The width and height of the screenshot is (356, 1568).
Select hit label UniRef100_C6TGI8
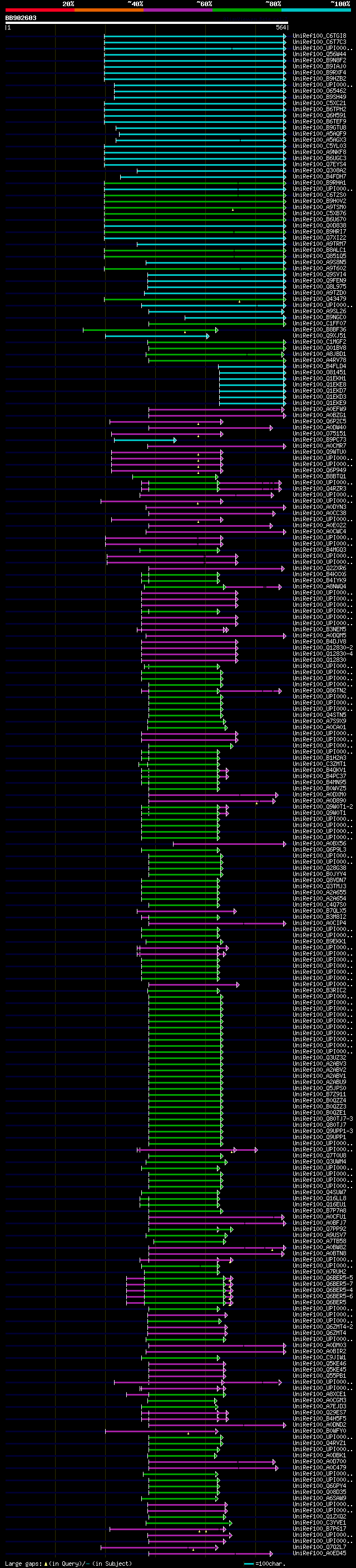[x=319, y=36]
